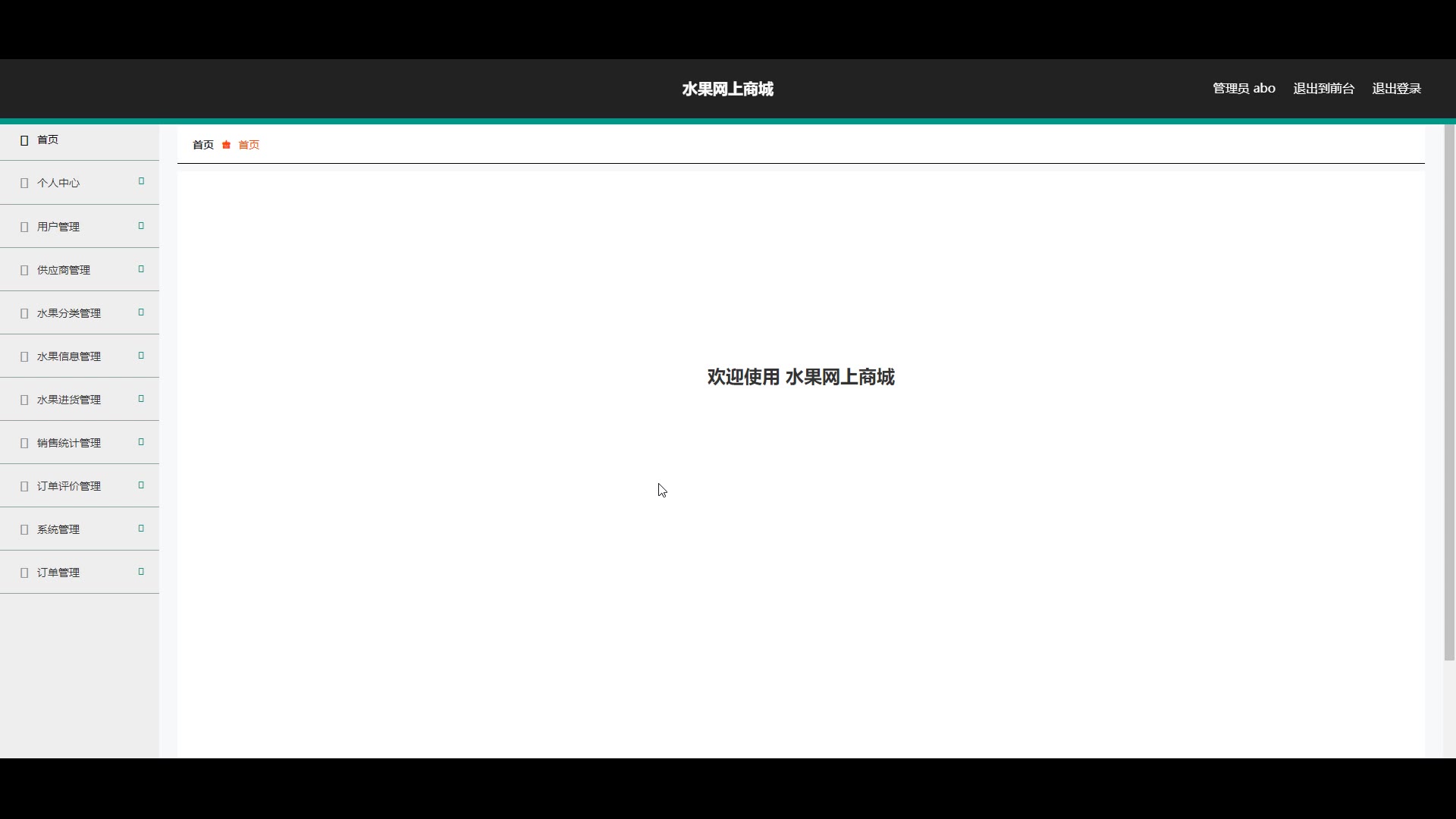This screenshot has height=819, width=1456.
Task: Open the 销售统计管理 menu item
Action: coord(69,443)
